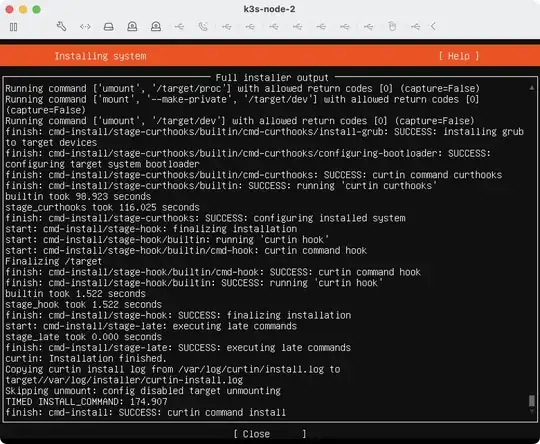Click final 'SUCCESS: curtin command install' line
This screenshot has width=540, height=444.
click(145, 412)
